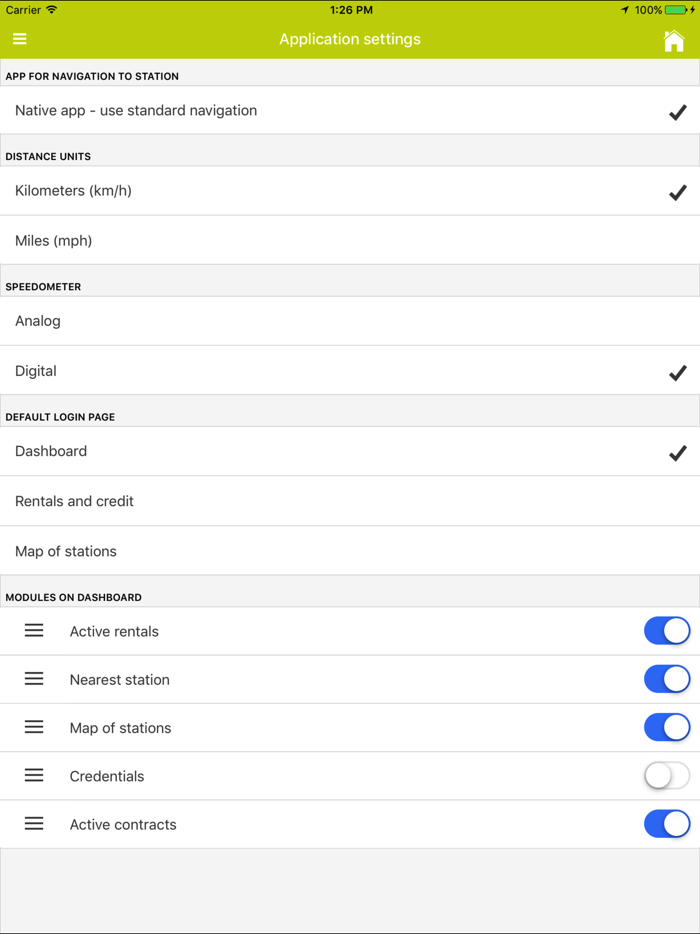
Task: Enable the Credentials dashboard module
Action: pos(666,775)
